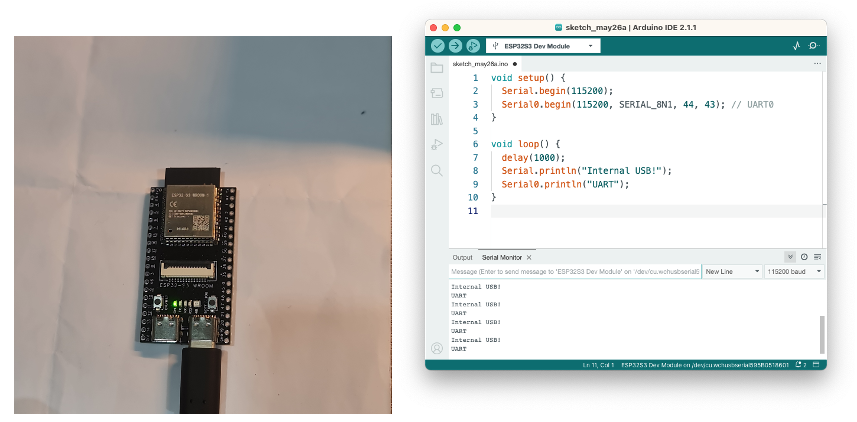The image size is (857, 422).
Task: Open the Library Manager in the sidebar
Action: click(437, 119)
